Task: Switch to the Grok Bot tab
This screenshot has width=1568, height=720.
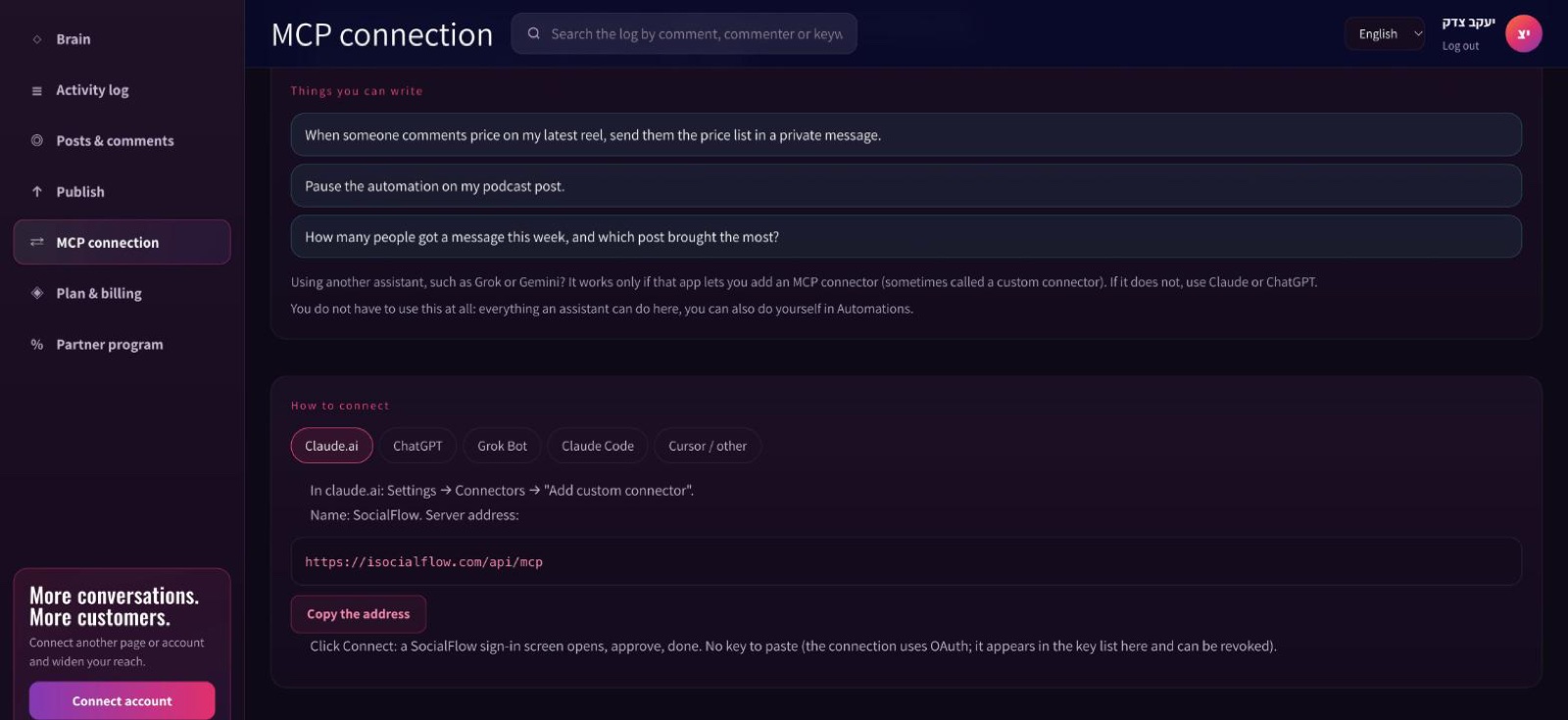Action: pyautogui.click(x=502, y=446)
